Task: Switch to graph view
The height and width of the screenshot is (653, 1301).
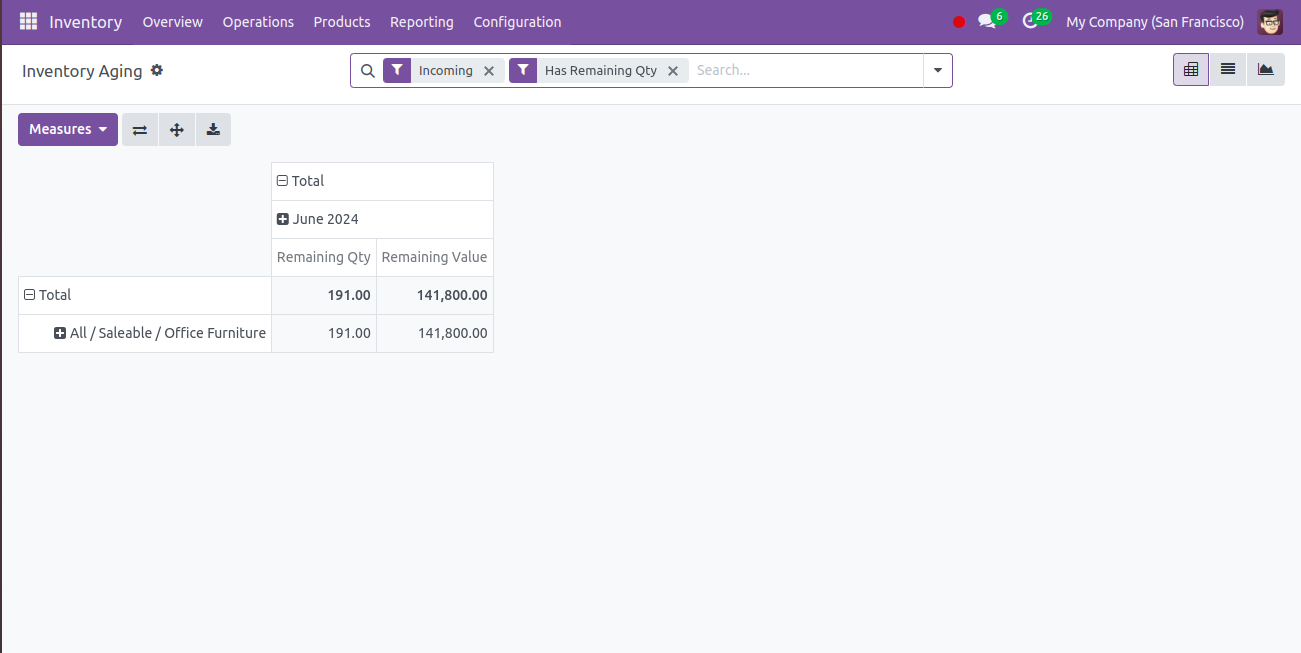Action: 1266,70
